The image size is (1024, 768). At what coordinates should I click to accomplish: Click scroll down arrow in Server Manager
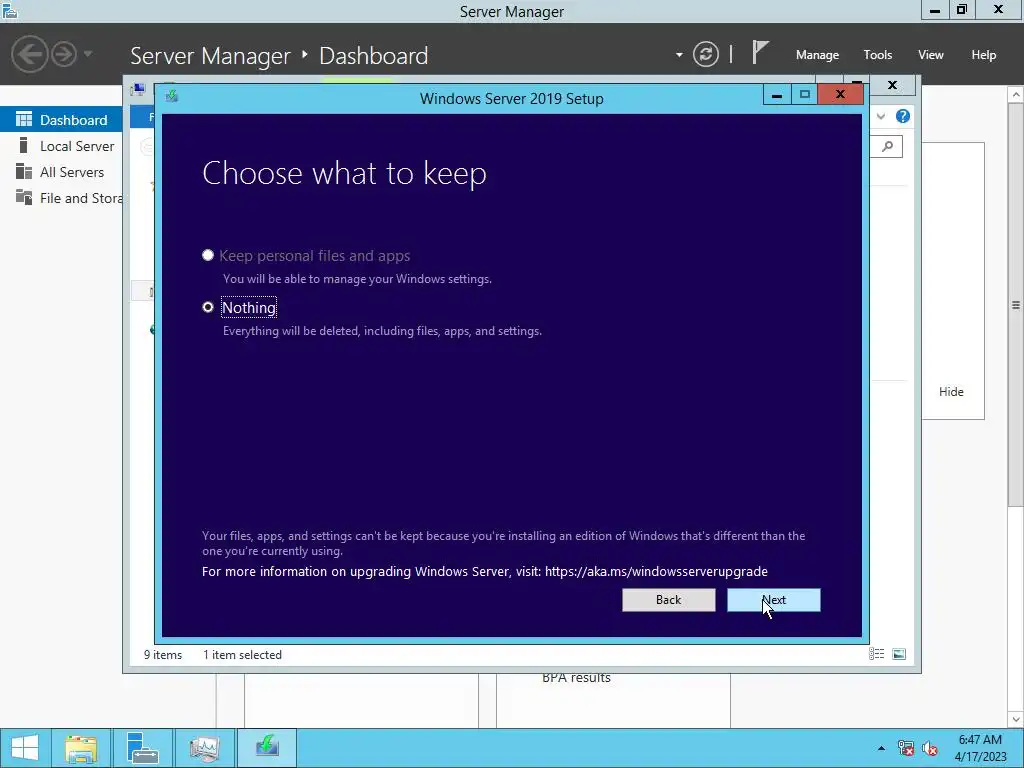(x=1016, y=720)
